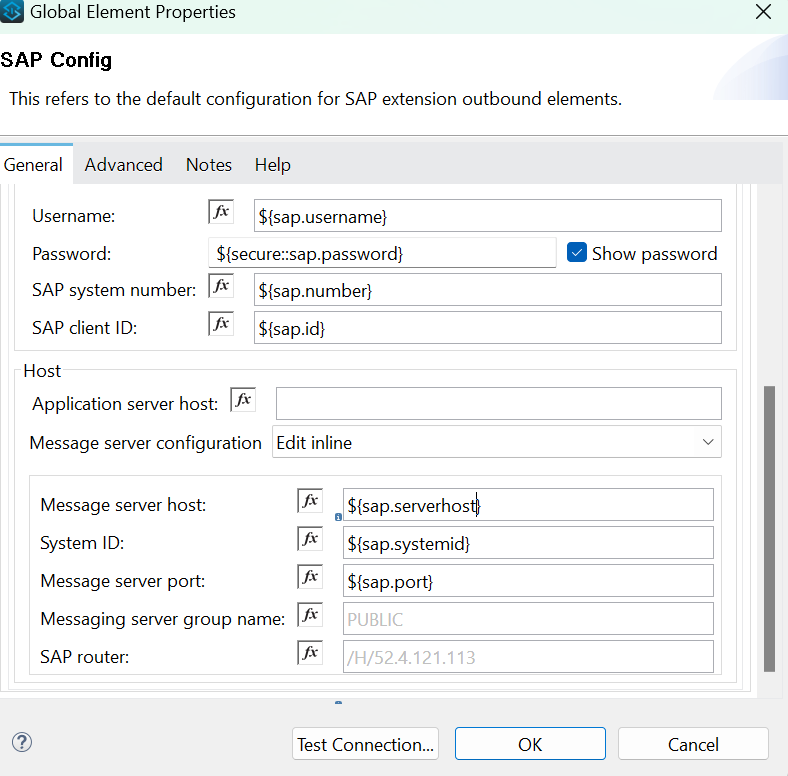
Task: Toggle fx for Messaging server group name
Action: click(x=310, y=615)
